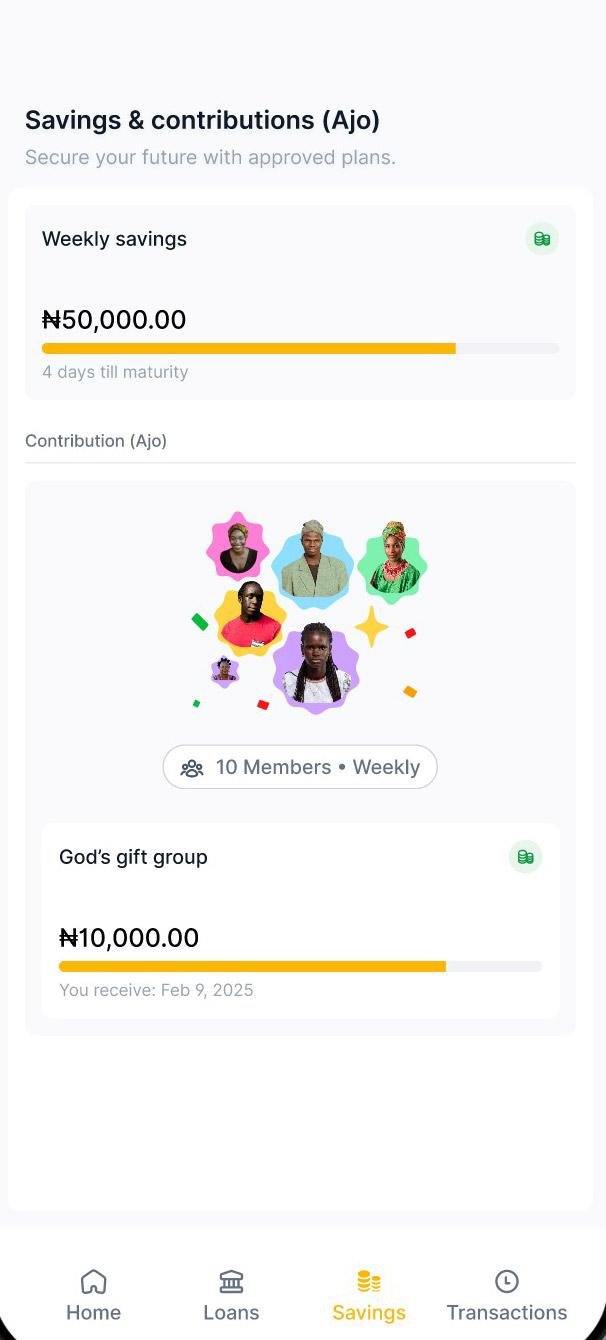This screenshot has height=1340, width=606.
Task: Tap the pink-framed member avatar
Action: 238,548
